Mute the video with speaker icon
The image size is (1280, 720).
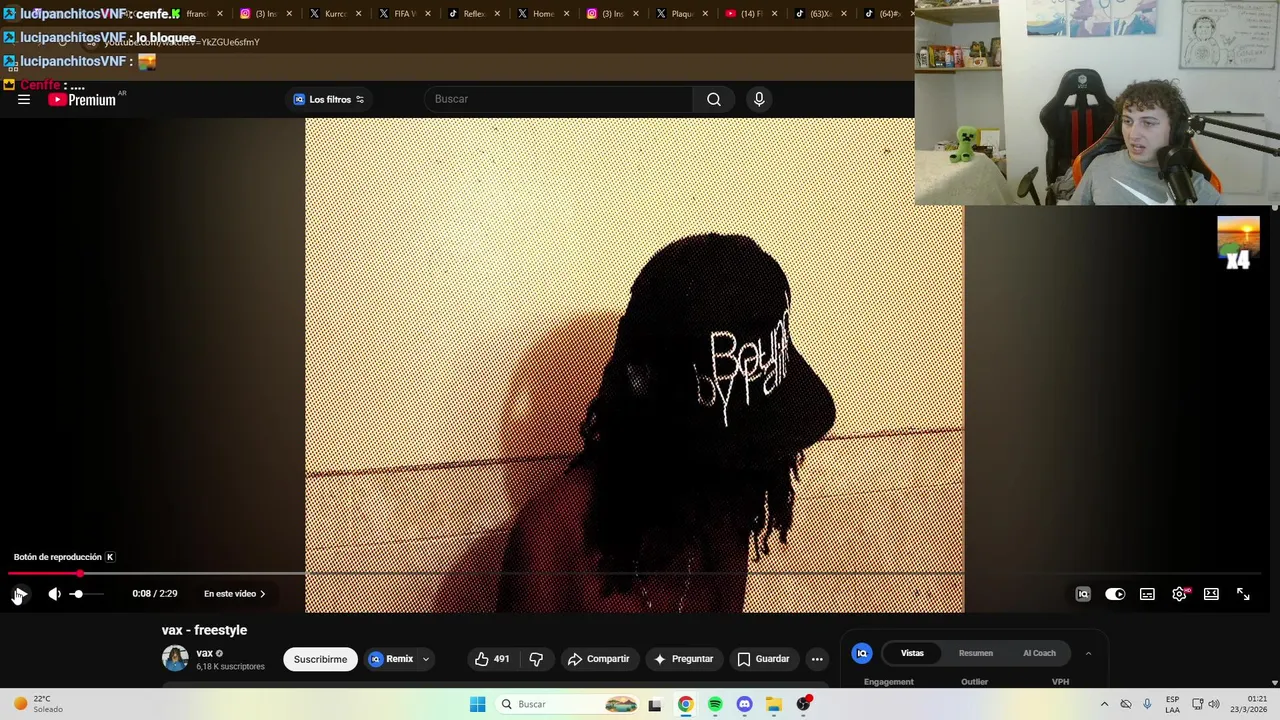pos(54,594)
